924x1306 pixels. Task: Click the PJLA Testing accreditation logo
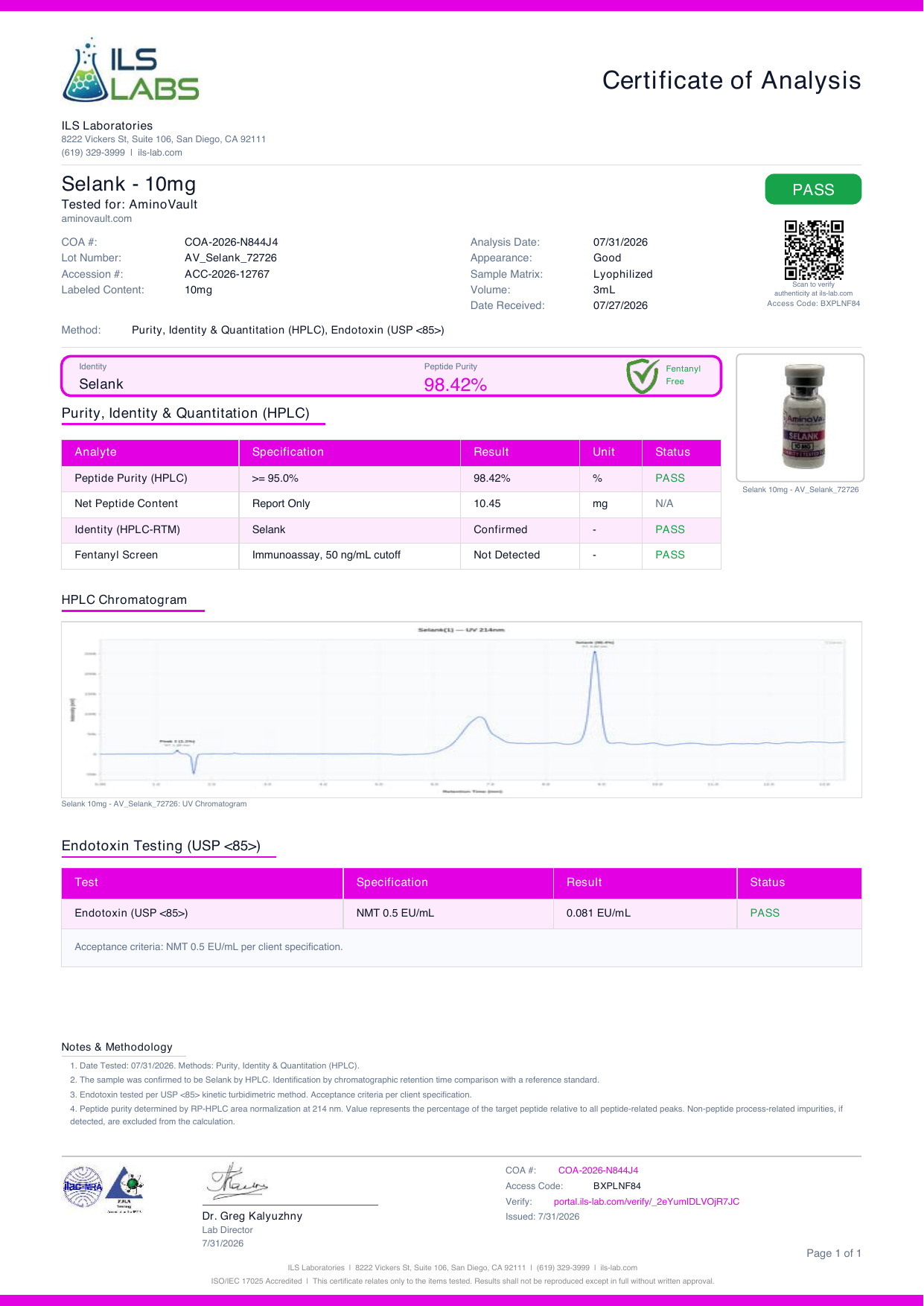(x=124, y=1190)
